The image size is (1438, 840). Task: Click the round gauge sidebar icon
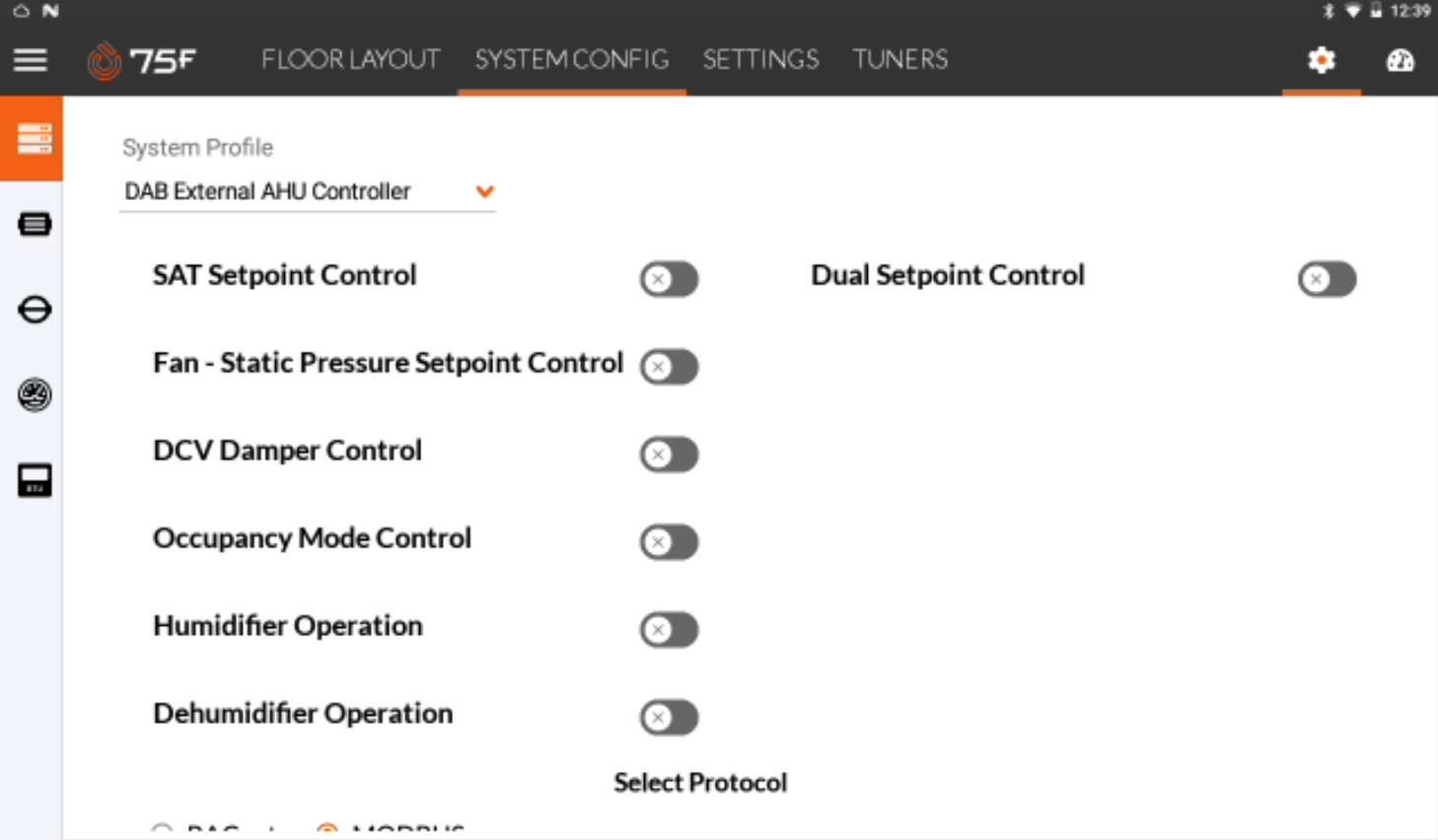point(35,394)
